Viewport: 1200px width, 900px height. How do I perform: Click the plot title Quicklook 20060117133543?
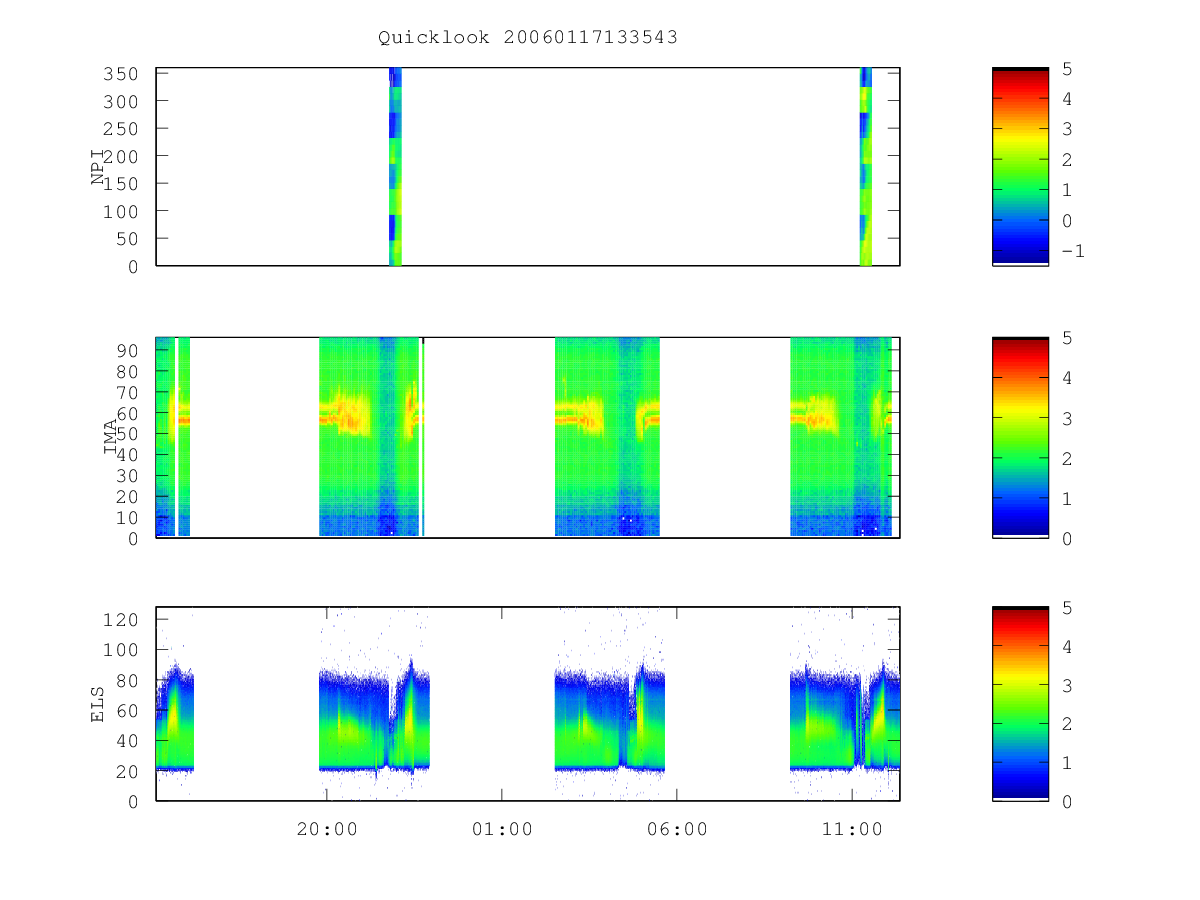[x=528, y=38]
